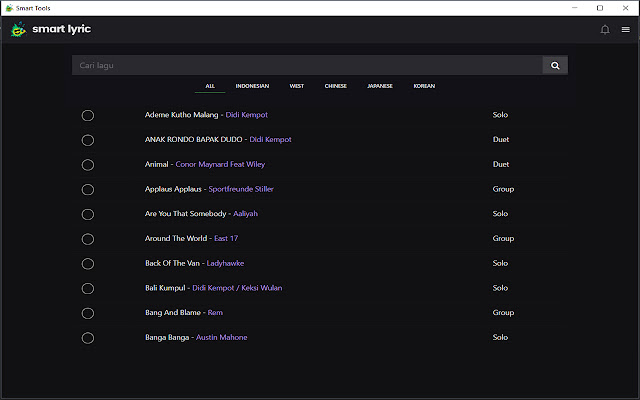Switch to the JAPANESE tab

pyautogui.click(x=380, y=86)
